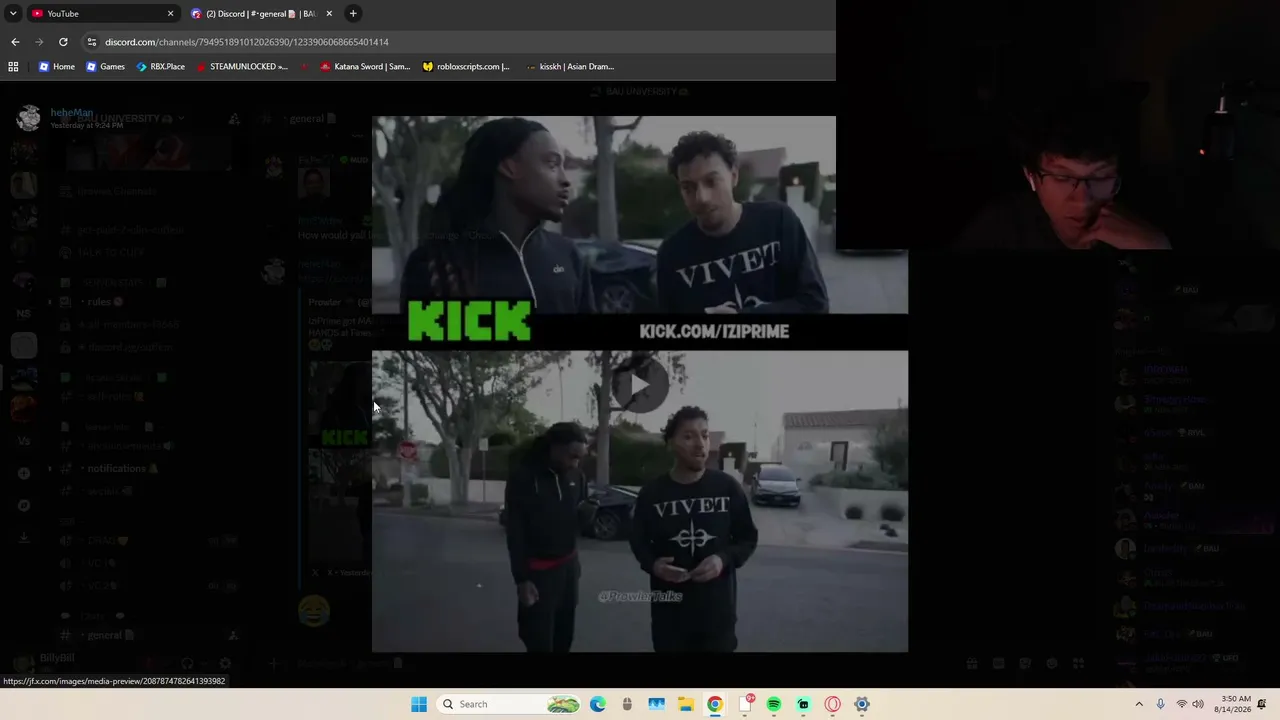Open a new browser tab
The height and width of the screenshot is (720, 1280).
coord(353,13)
